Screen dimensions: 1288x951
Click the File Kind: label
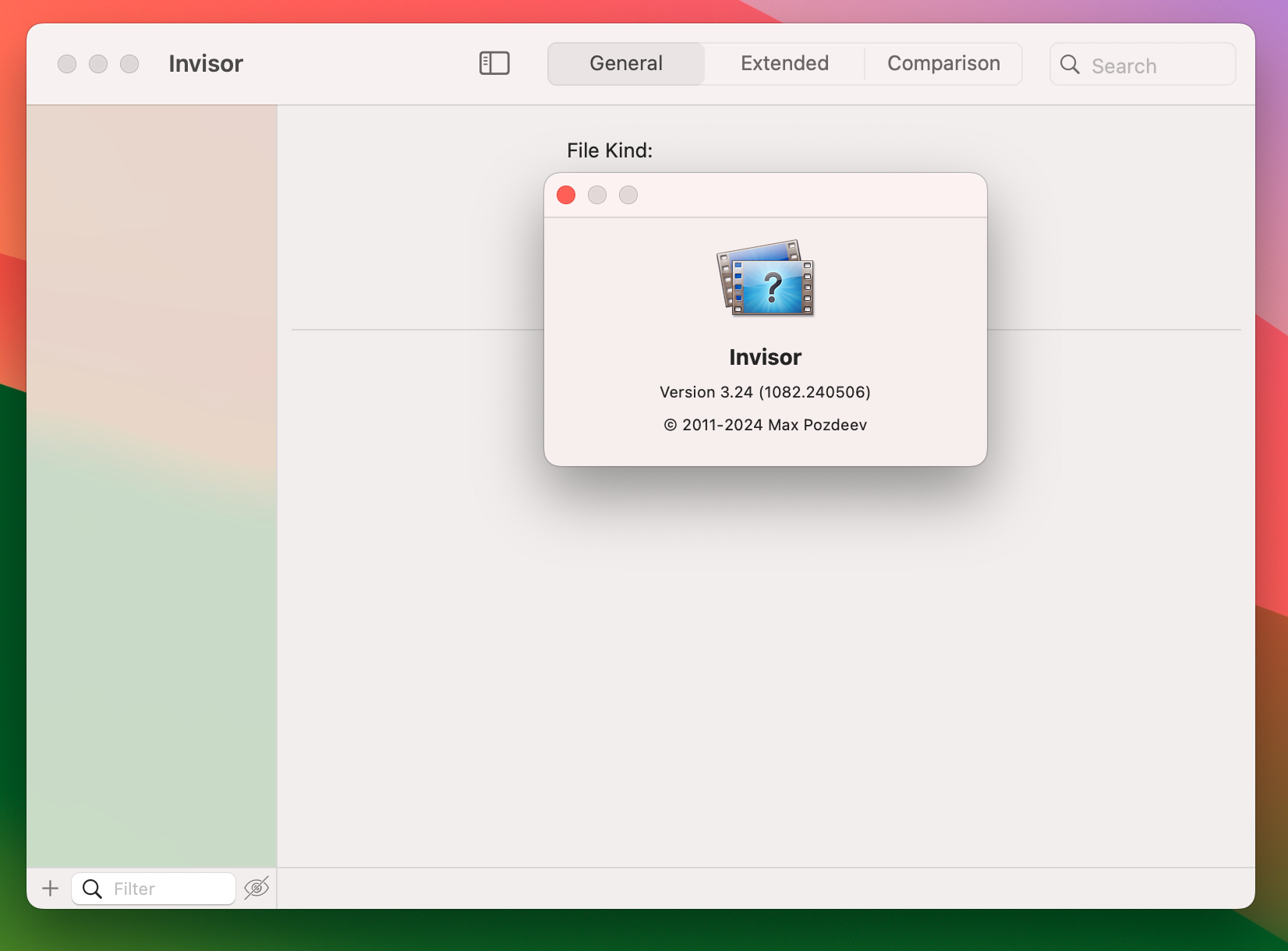610,150
